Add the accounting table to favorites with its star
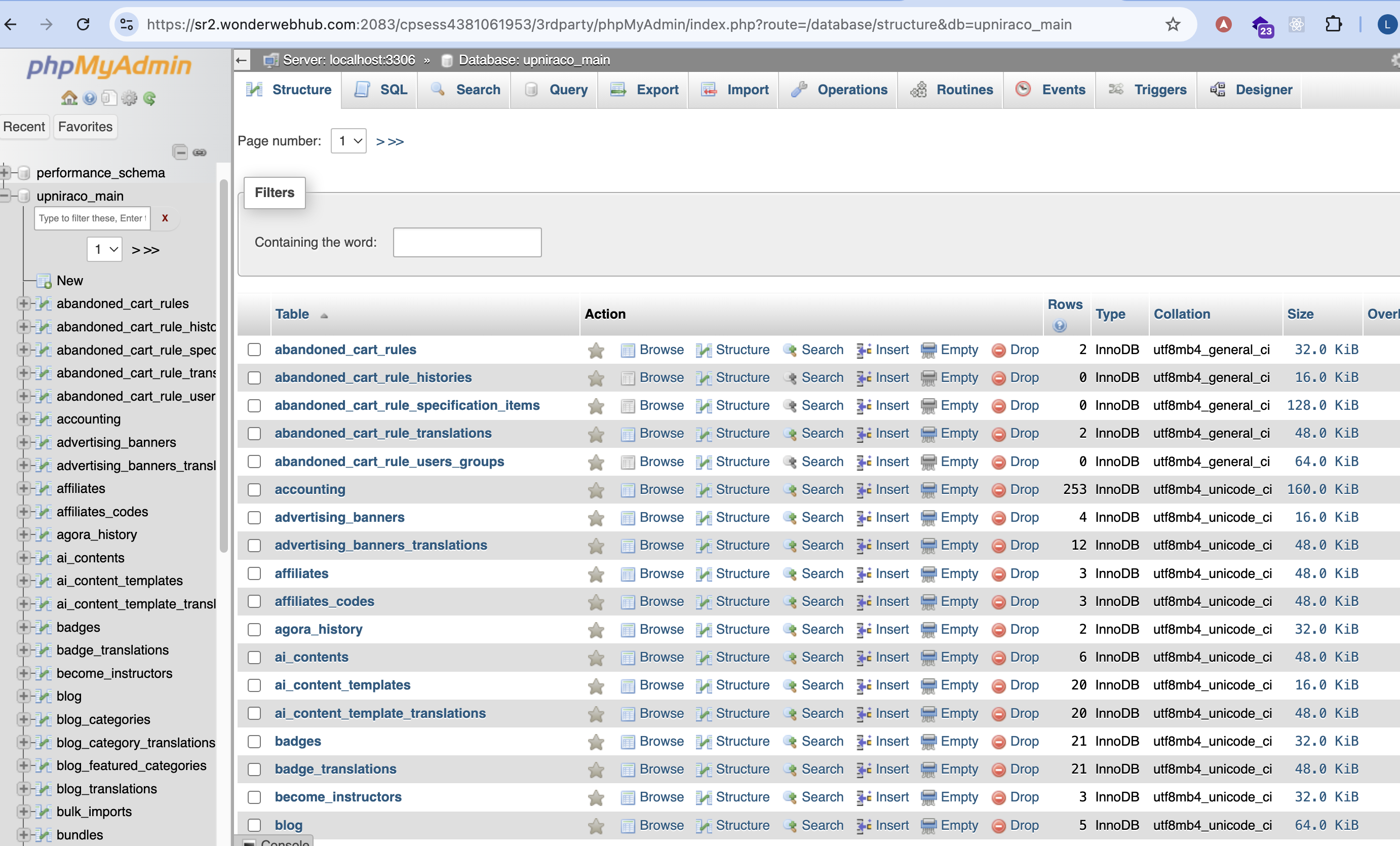1400x846 pixels. point(596,490)
